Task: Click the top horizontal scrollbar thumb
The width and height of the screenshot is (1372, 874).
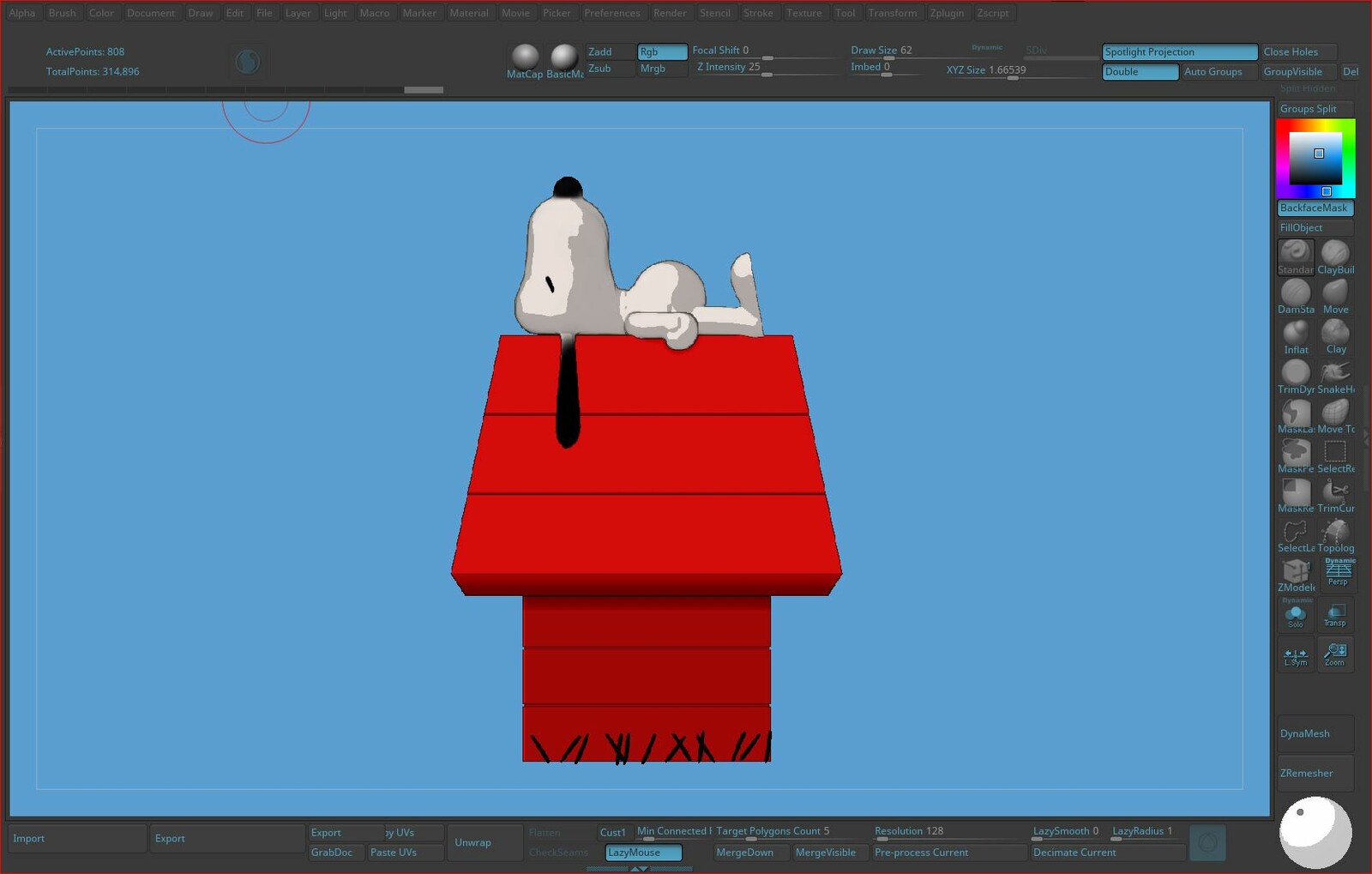Action: [x=424, y=89]
